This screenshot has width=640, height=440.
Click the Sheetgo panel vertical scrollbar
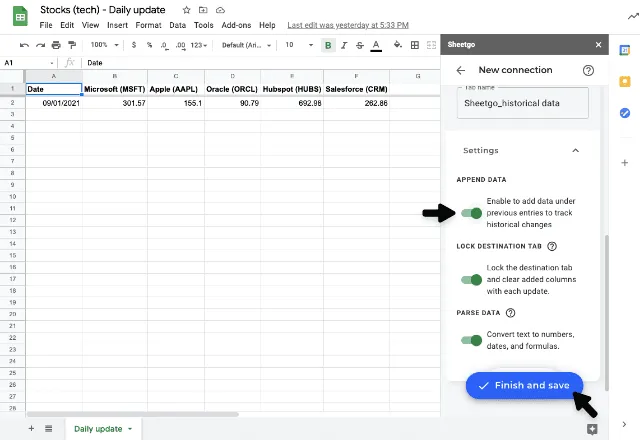607,312
